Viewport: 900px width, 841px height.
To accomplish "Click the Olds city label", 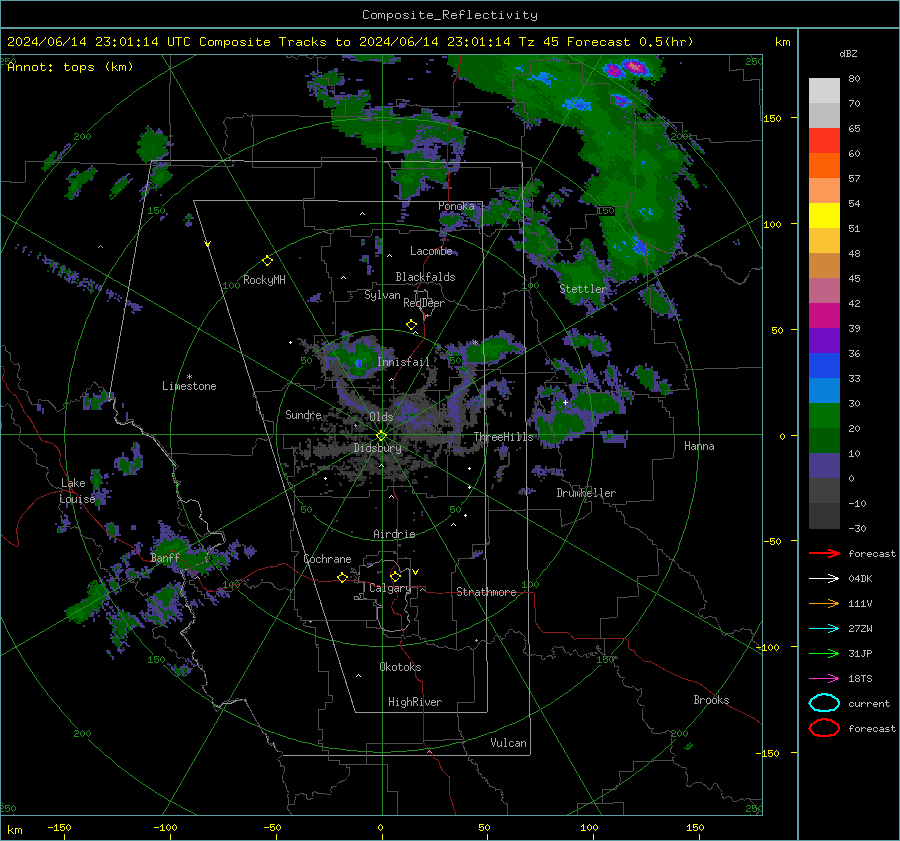I will tap(381, 417).
